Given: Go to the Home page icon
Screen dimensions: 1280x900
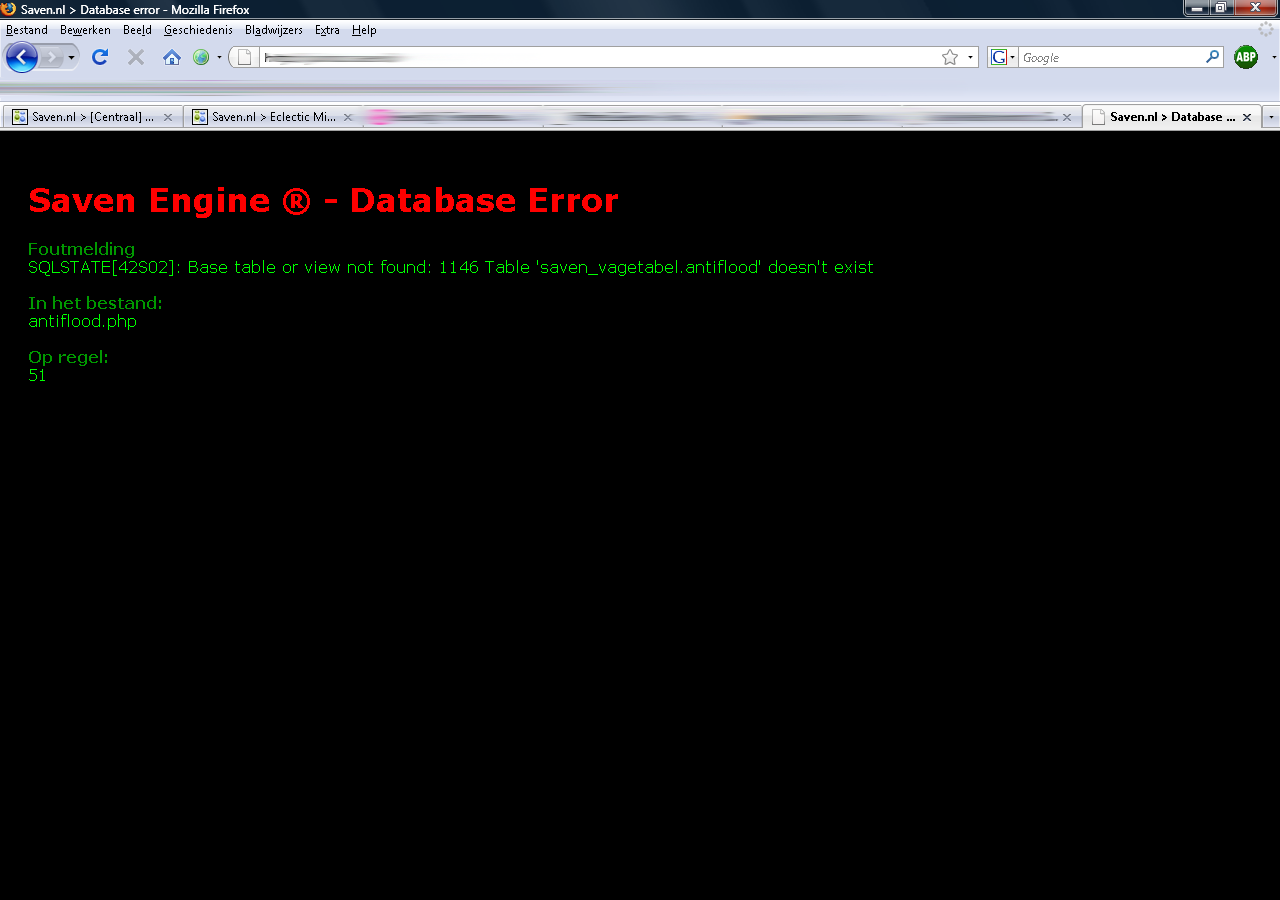Looking at the screenshot, I should click(172, 57).
